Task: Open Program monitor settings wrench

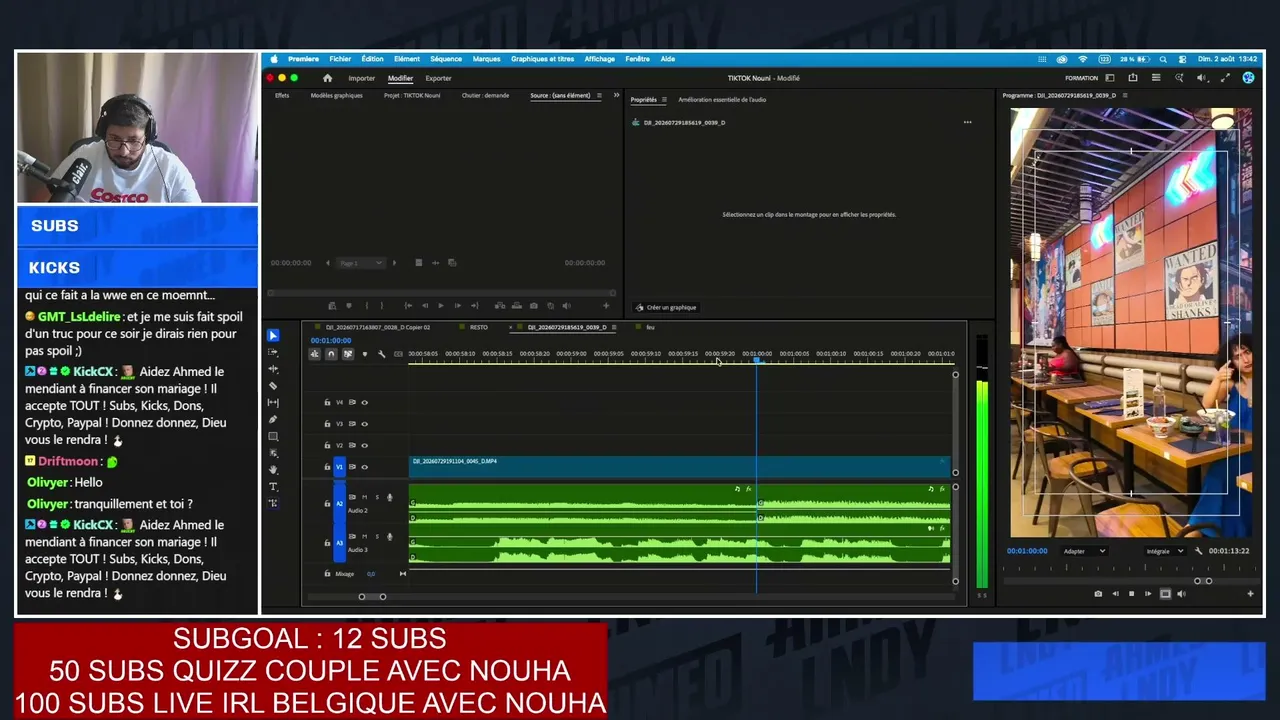Action: (x=1199, y=551)
